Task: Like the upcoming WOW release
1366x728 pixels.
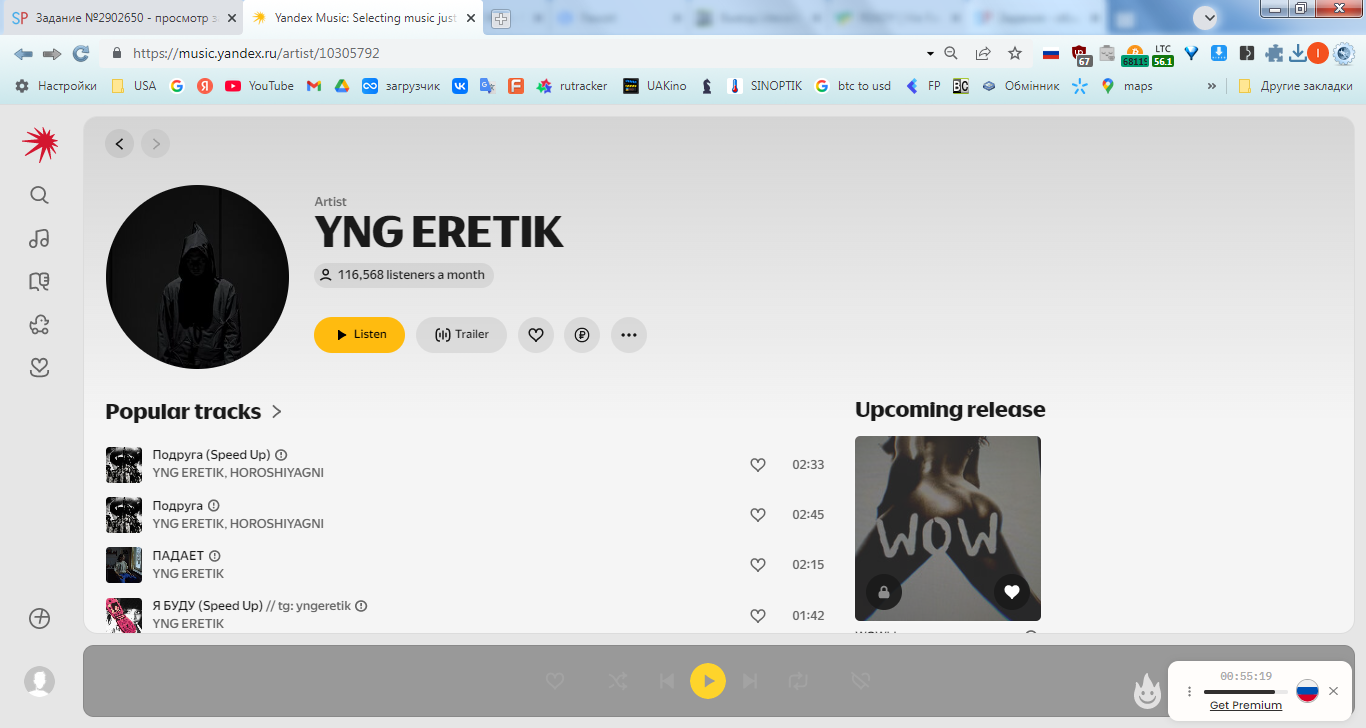Action: click(1012, 592)
